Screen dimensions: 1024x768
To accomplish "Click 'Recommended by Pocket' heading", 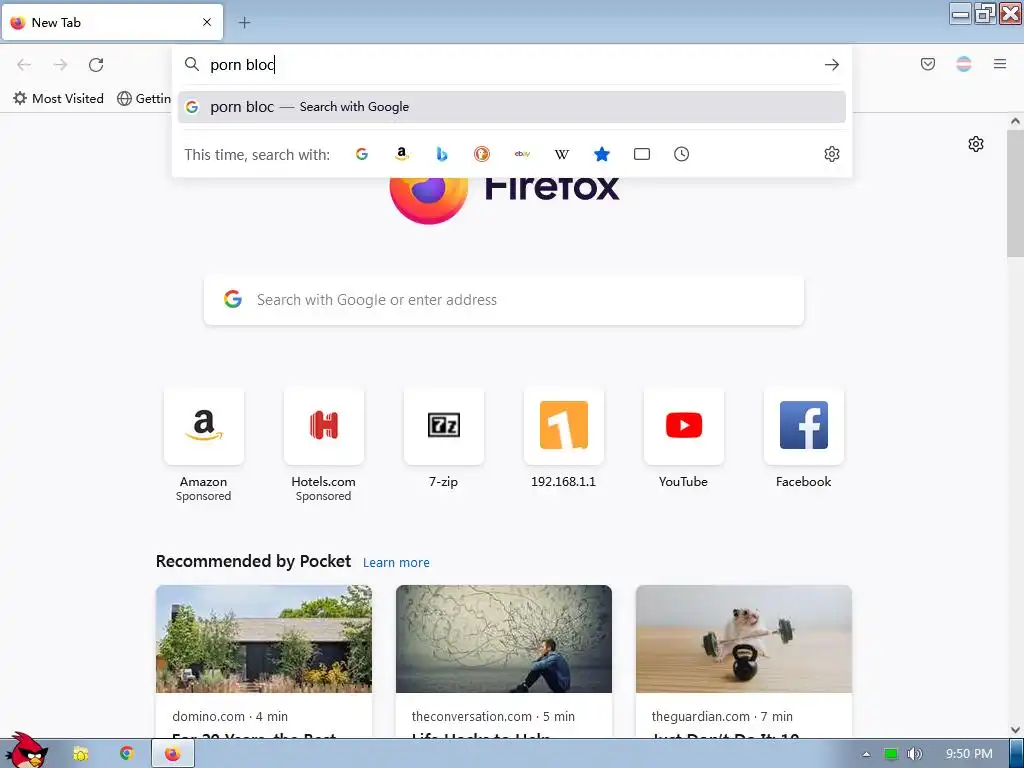I will click(253, 562).
